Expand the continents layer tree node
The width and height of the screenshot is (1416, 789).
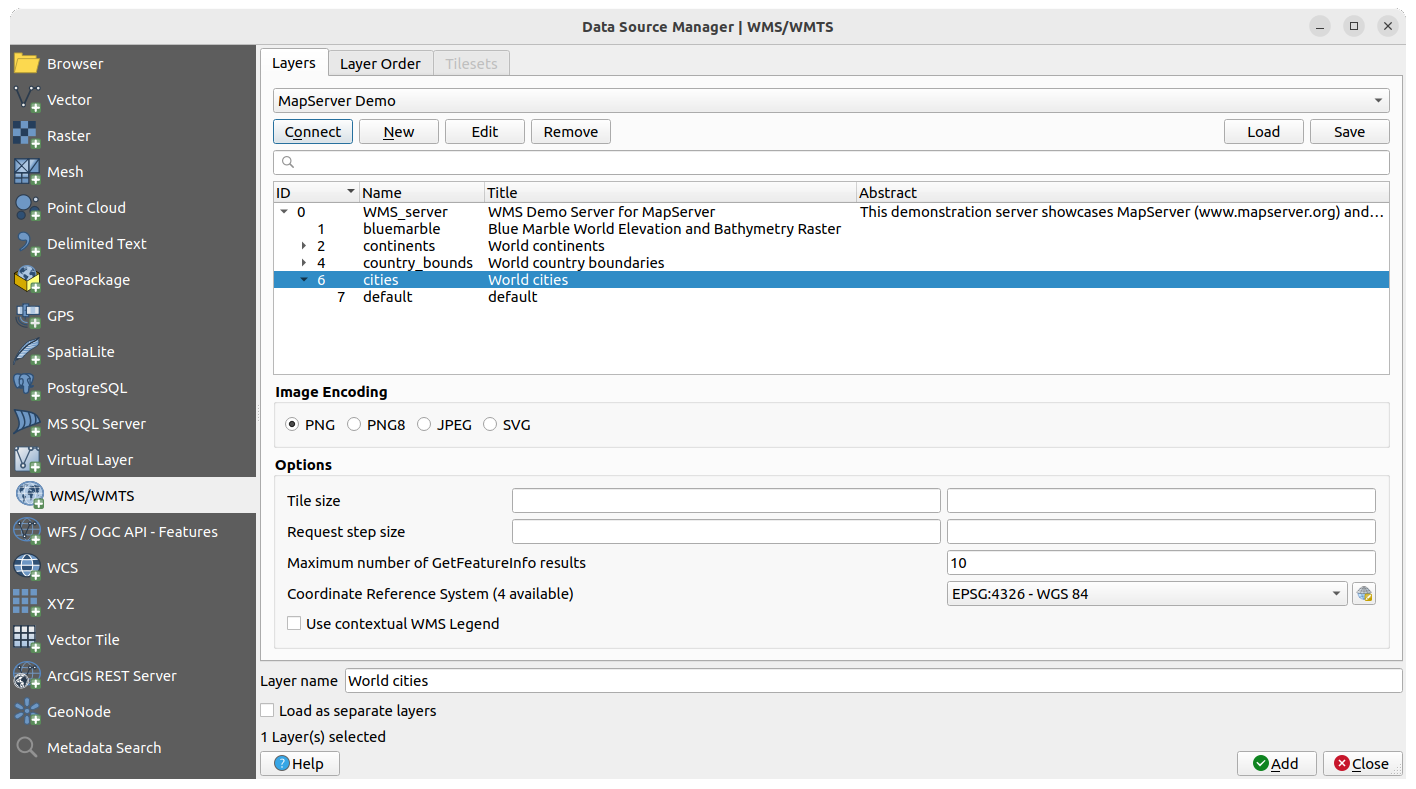[x=304, y=246]
